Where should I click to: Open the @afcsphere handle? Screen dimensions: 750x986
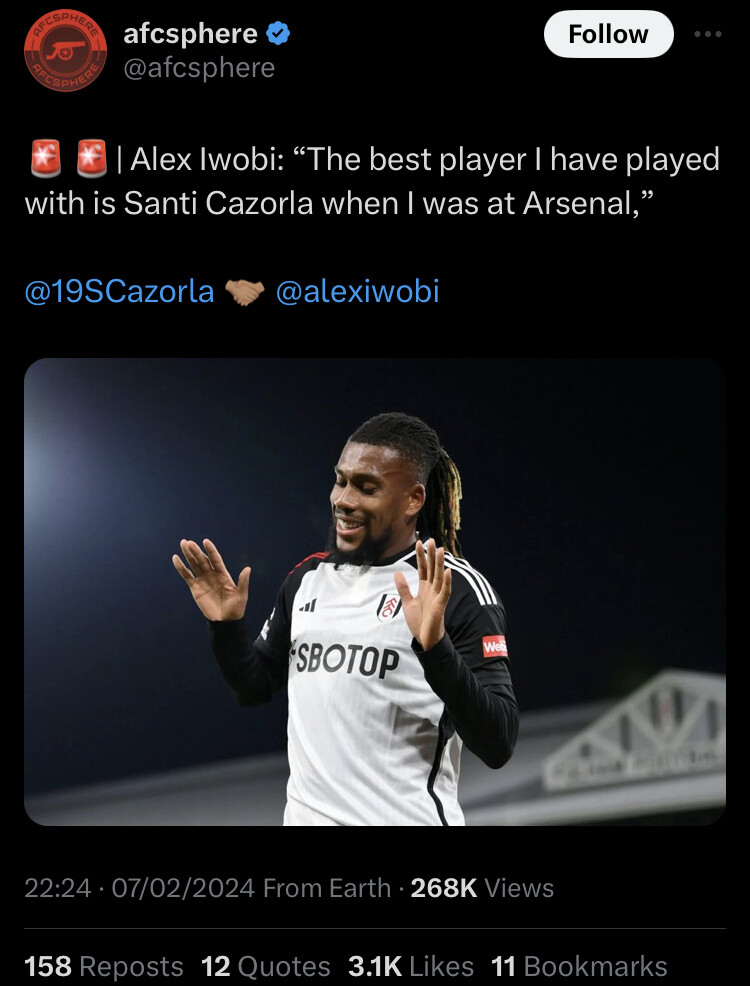point(199,67)
